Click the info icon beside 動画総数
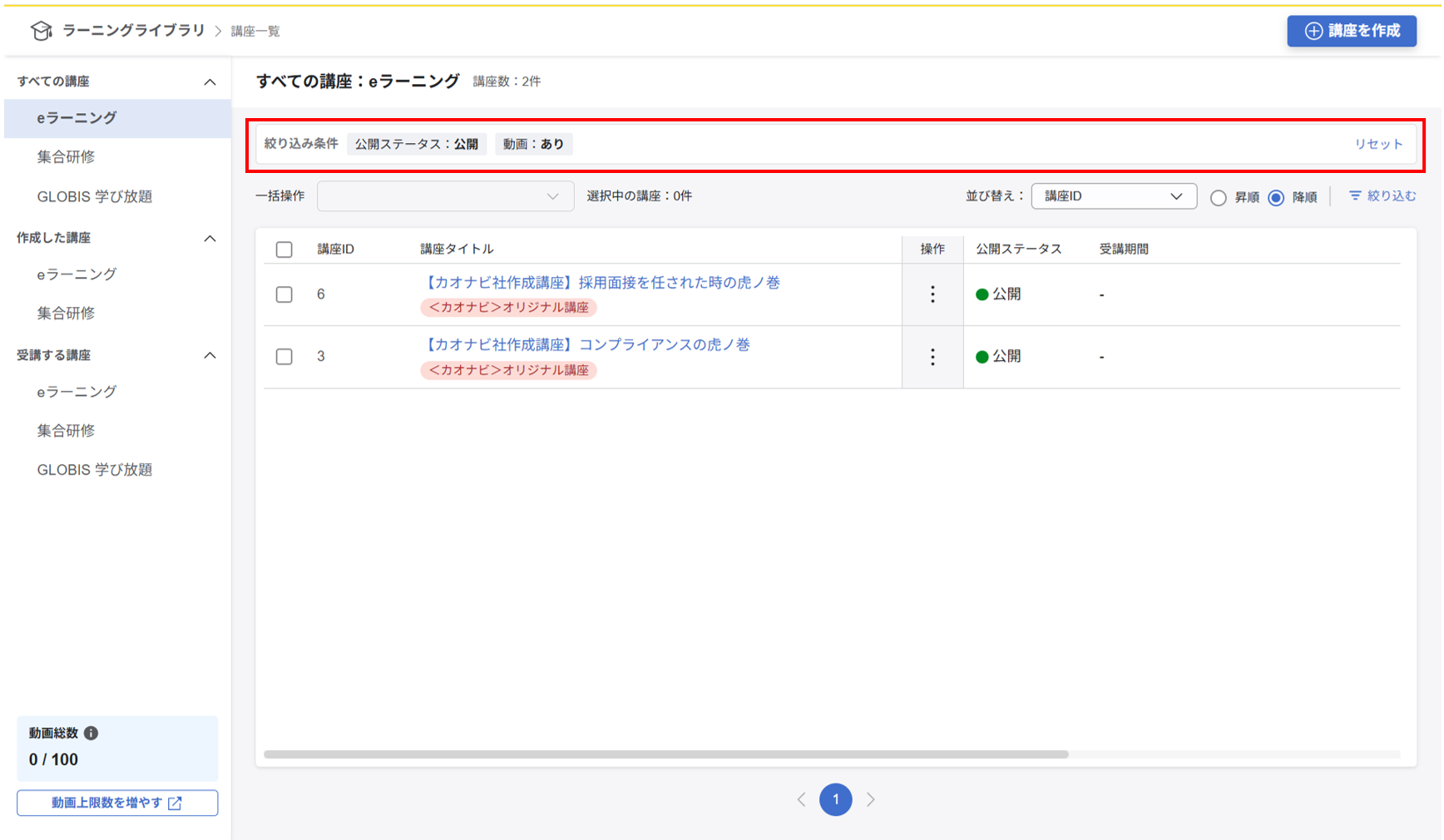Screen dimensions: 1444x840 point(91,733)
